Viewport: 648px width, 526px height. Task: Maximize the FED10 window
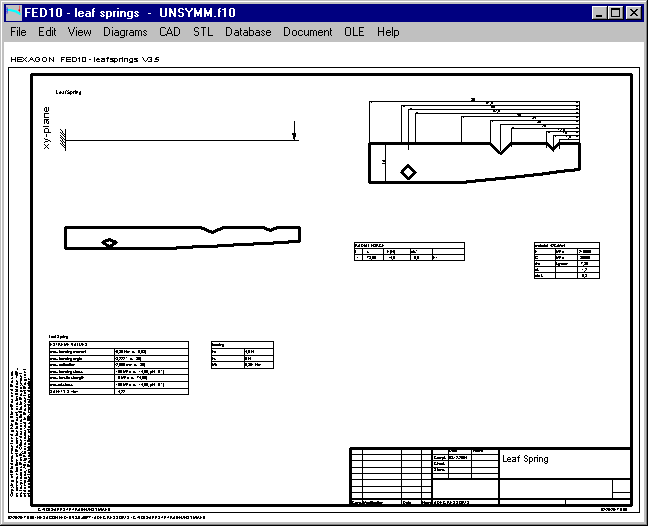pyautogui.click(x=614, y=12)
